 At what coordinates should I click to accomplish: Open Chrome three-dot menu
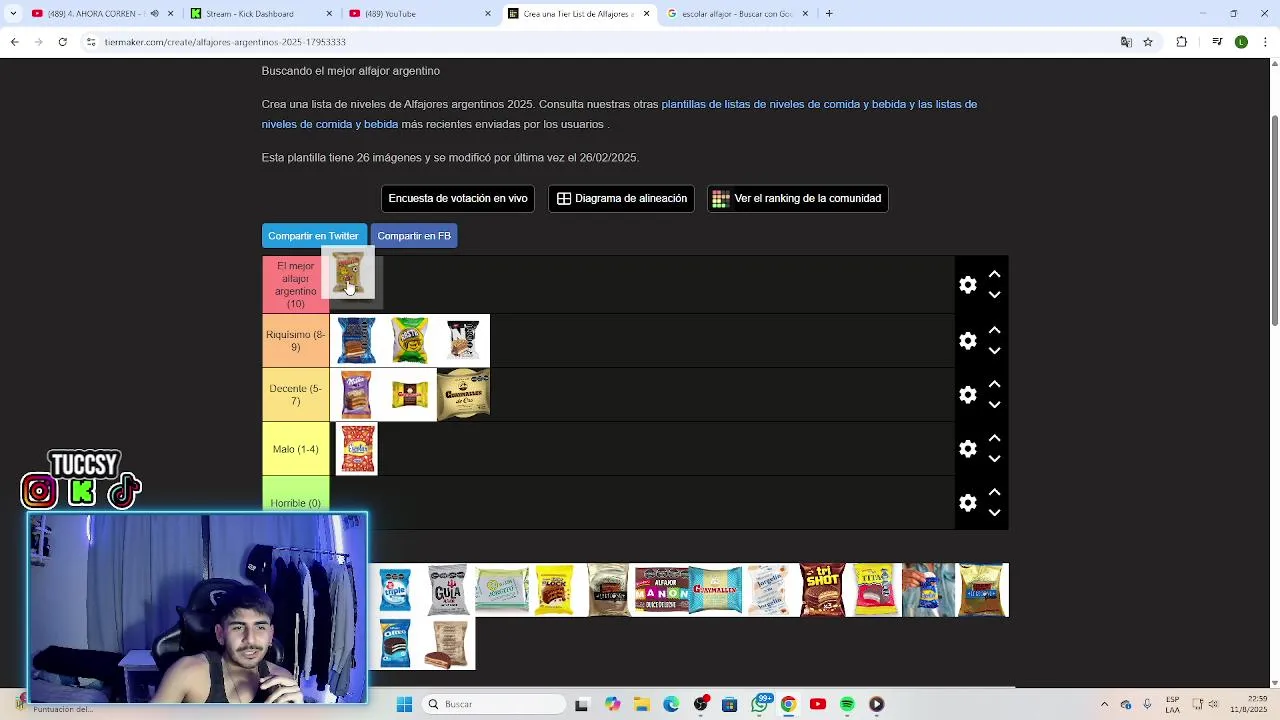point(1264,42)
